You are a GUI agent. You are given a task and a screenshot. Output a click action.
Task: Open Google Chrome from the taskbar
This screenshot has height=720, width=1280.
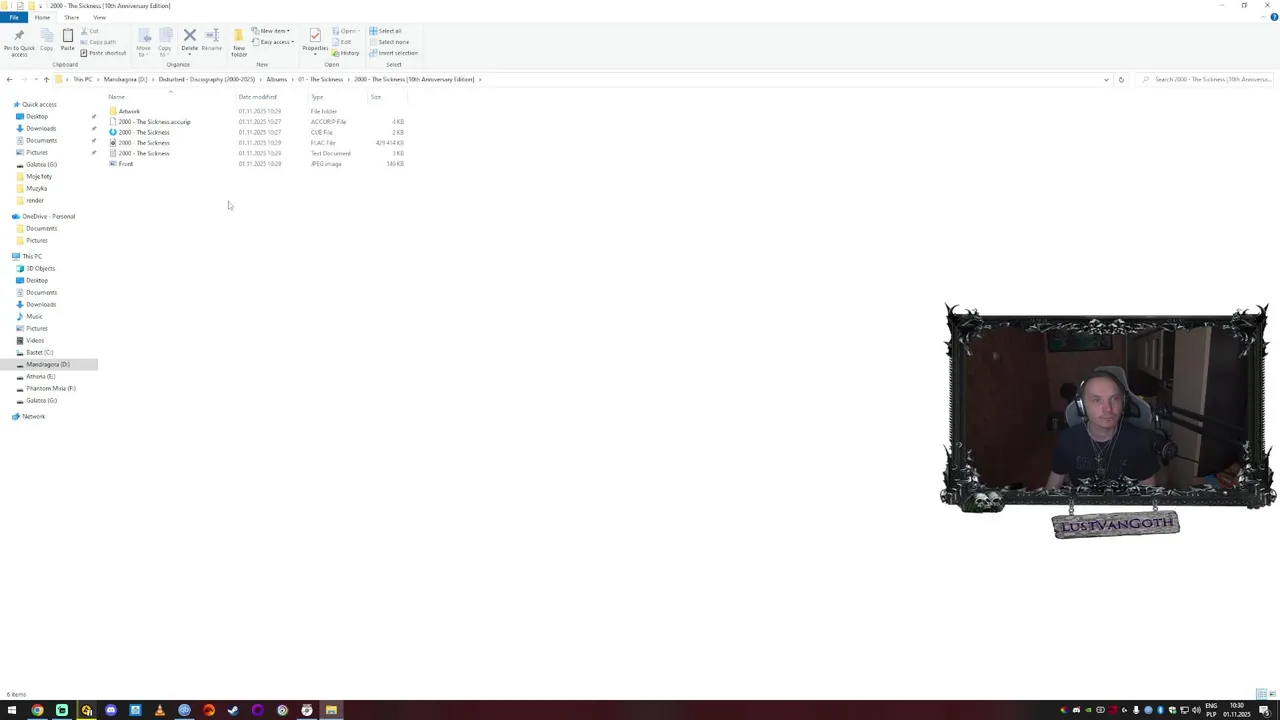point(37,710)
